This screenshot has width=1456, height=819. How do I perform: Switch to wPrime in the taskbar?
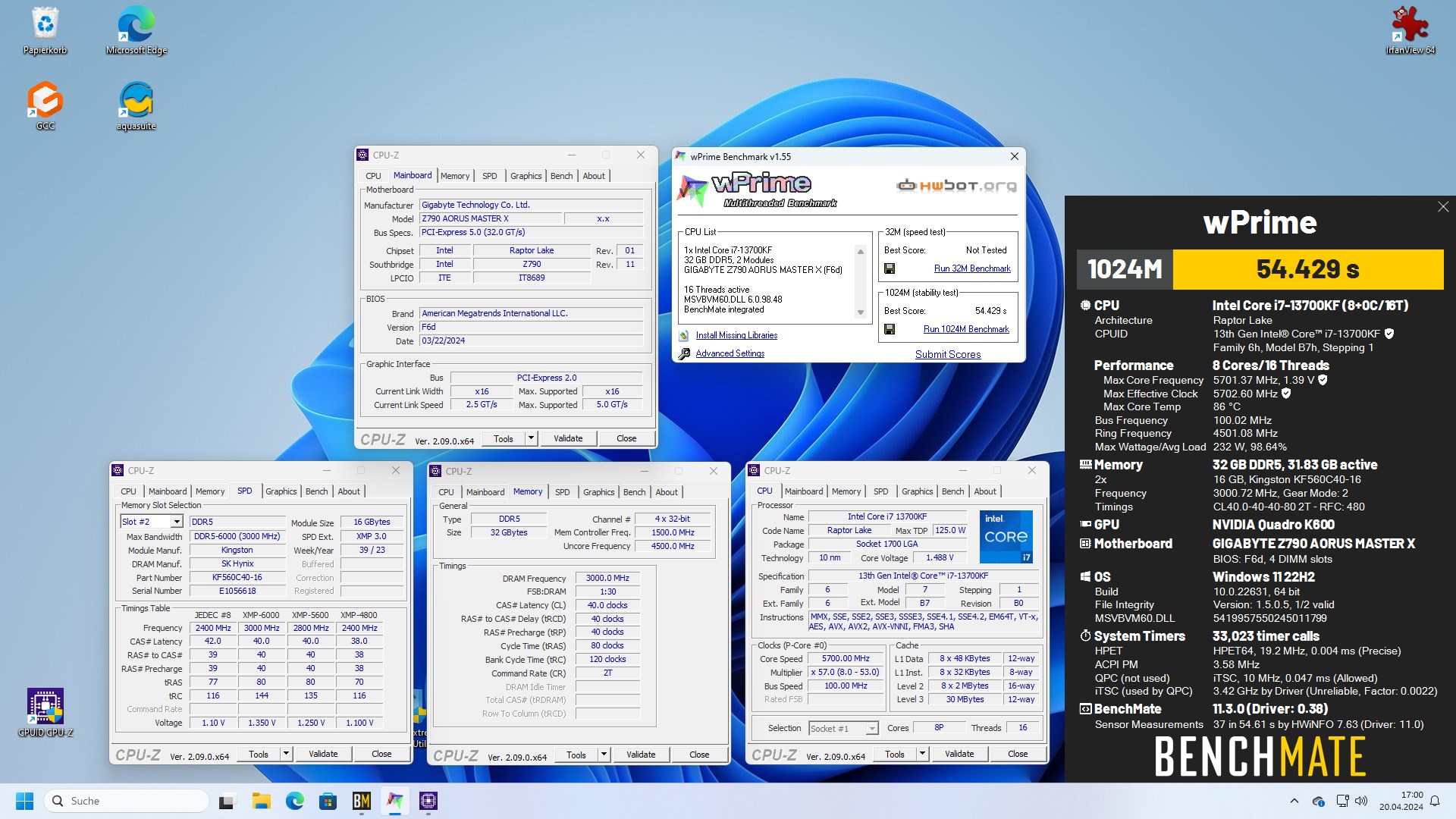point(395,801)
